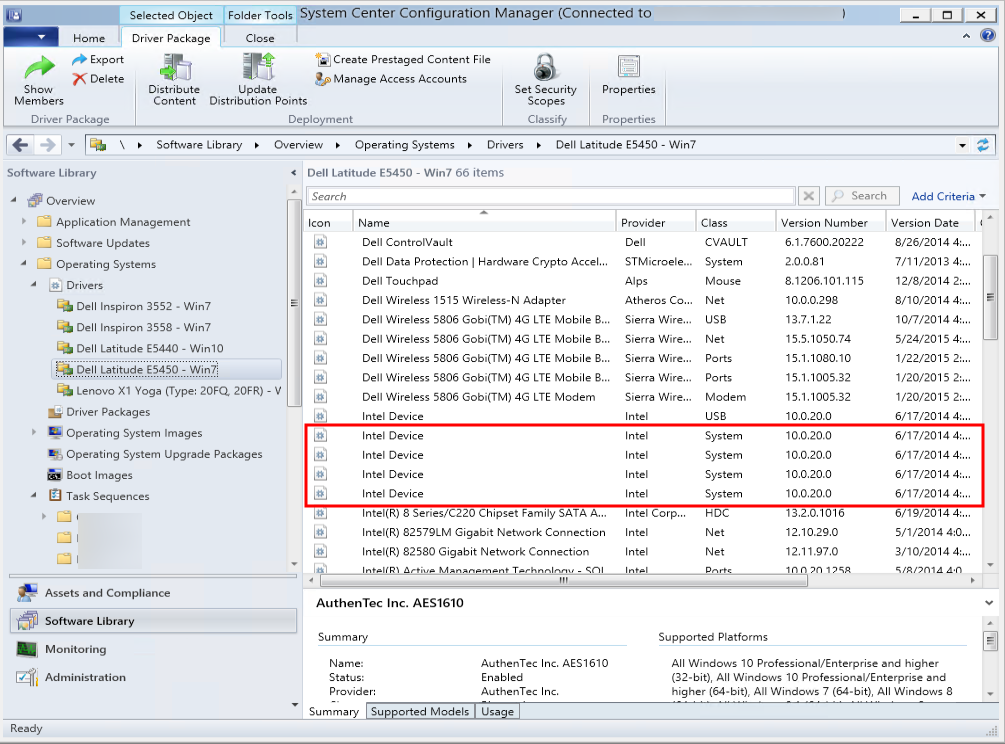Click the Show Members ribbon icon
This screenshot has width=1005, height=744.
39,66
